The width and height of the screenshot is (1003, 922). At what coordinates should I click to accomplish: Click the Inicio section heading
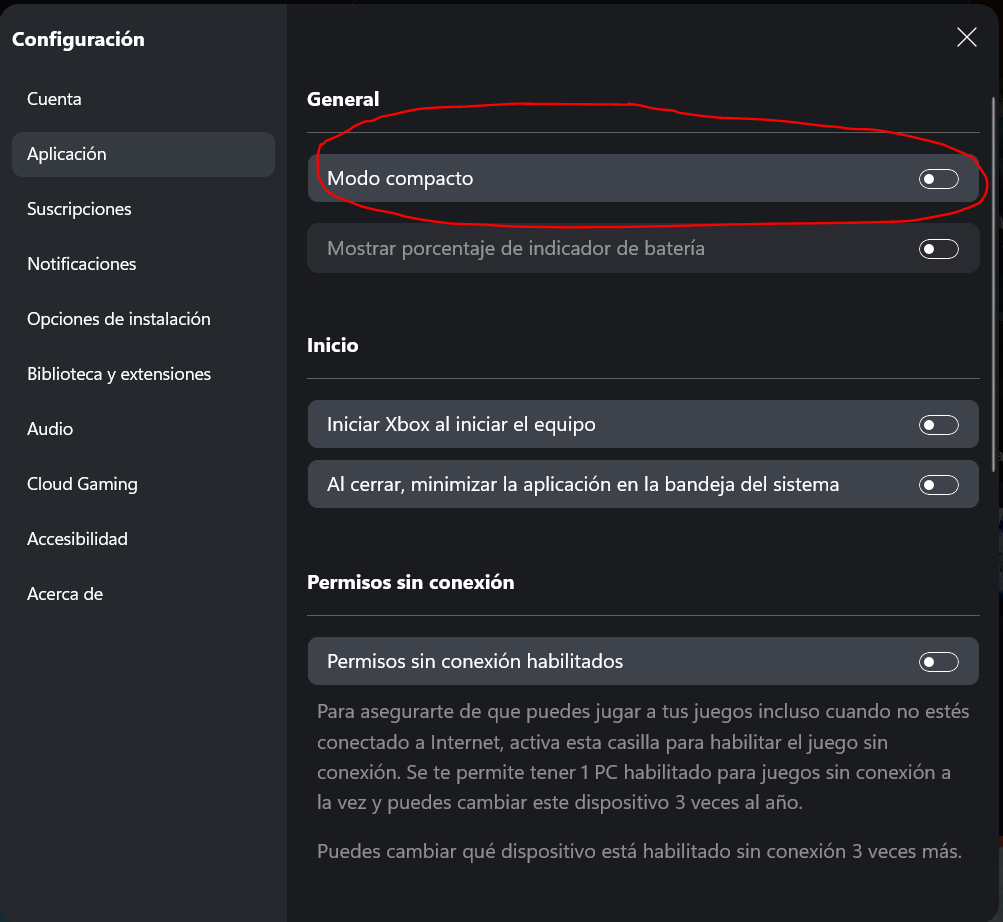(333, 346)
